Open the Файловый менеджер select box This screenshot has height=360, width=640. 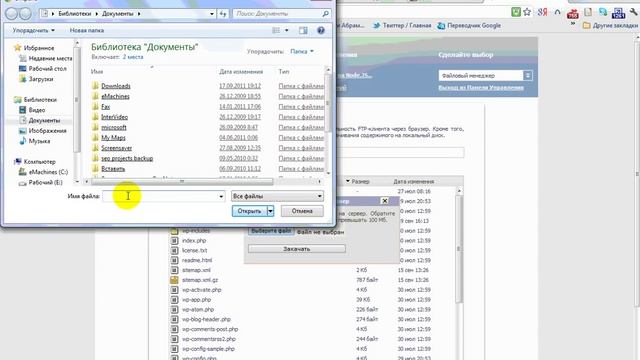tap(485, 76)
